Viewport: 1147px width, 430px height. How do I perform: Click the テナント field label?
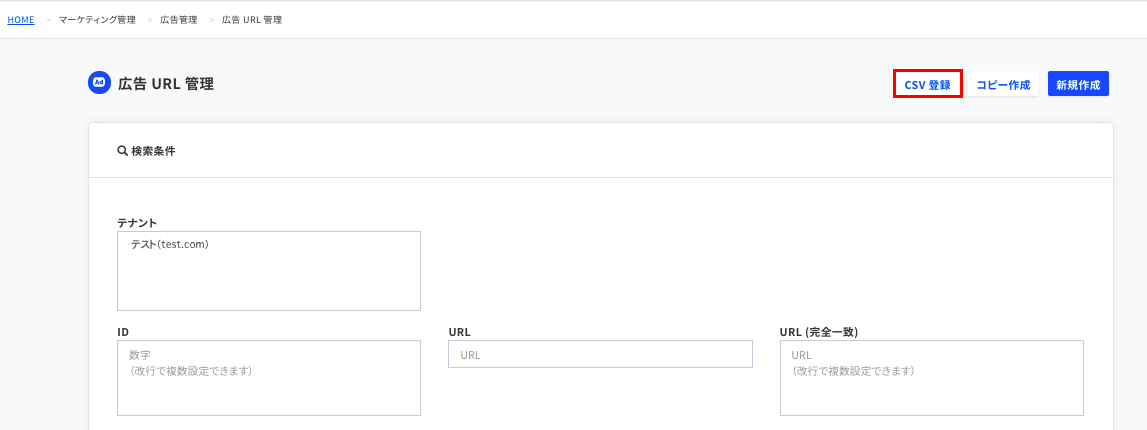click(x=138, y=222)
